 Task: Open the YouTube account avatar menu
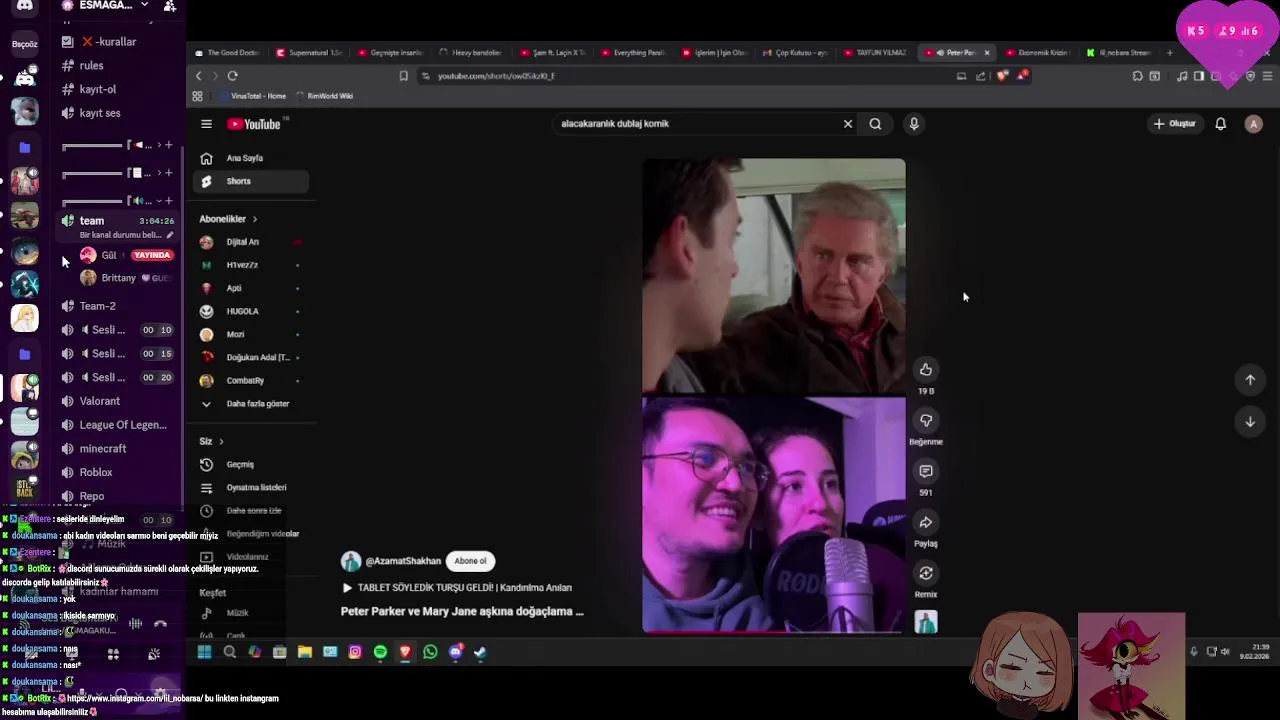pyautogui.click(x=1253, y=124)
